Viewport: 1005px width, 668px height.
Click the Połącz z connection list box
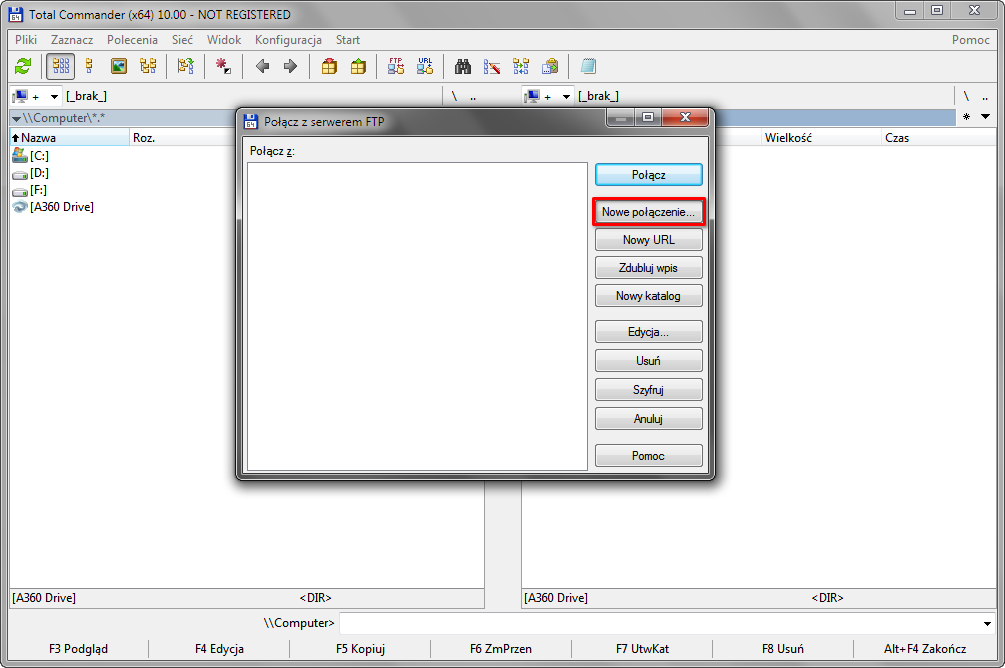tap(417, 316)
